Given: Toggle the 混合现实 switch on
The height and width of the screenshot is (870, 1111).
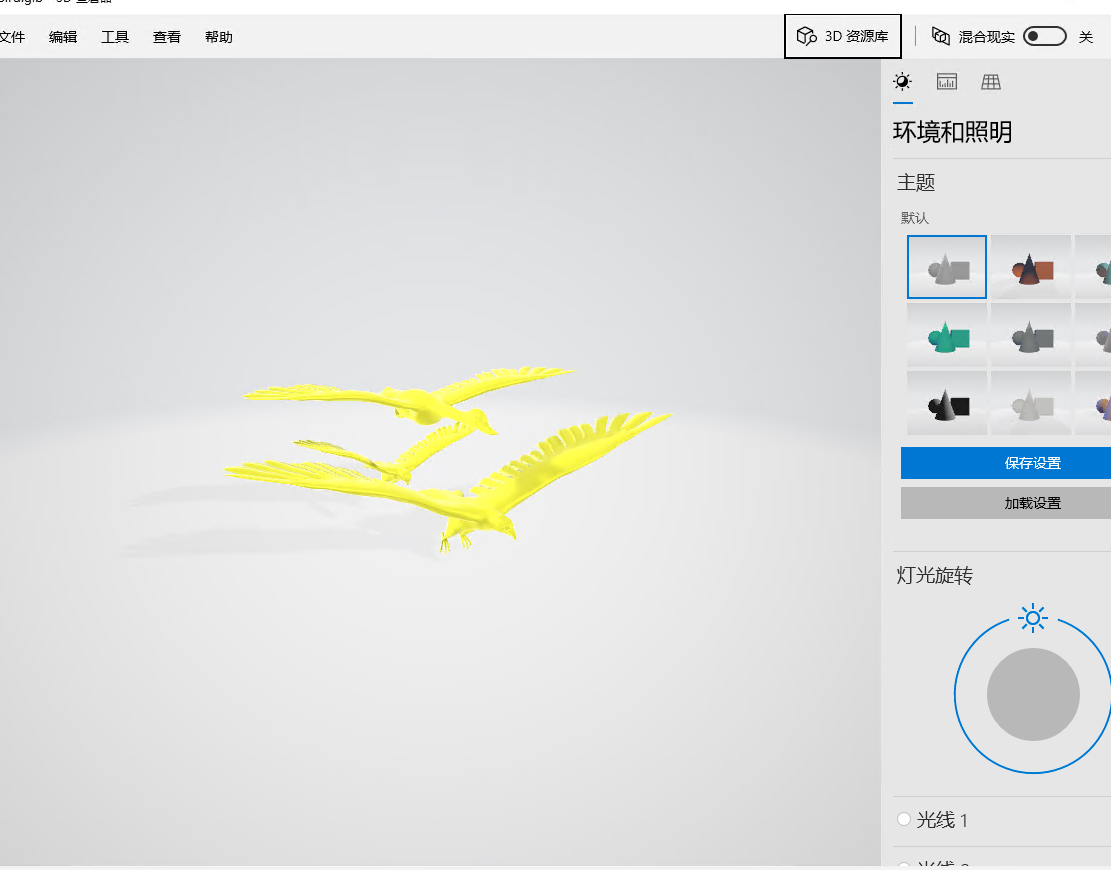Looking at the screenshot, I should [1045, 37].
